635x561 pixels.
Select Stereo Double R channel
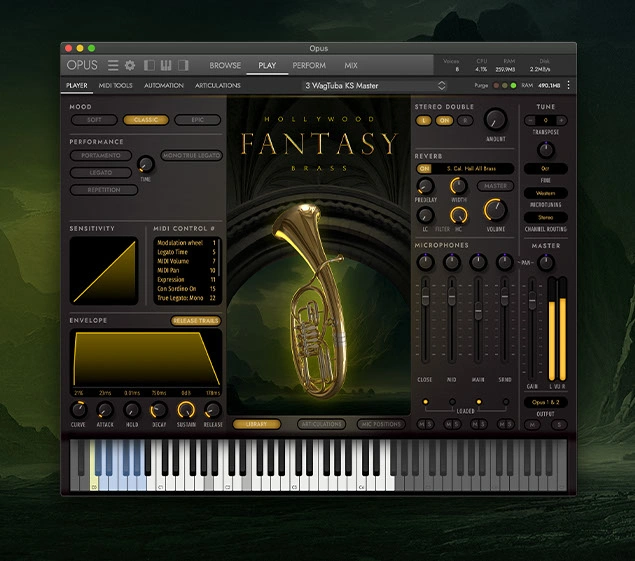(x=465, y=120)
